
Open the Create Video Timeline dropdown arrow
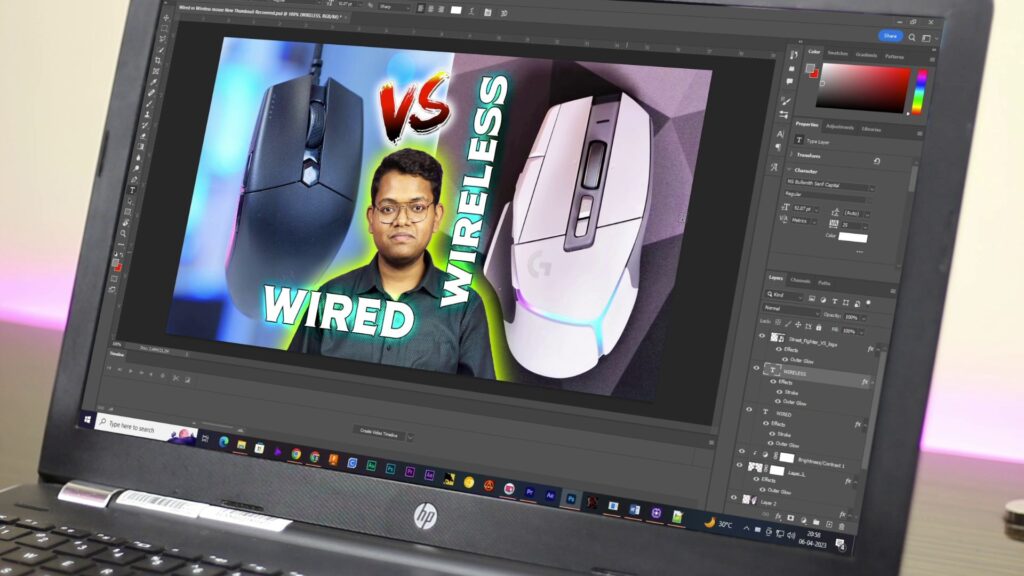pyautogui.click(x=410, y=438)
